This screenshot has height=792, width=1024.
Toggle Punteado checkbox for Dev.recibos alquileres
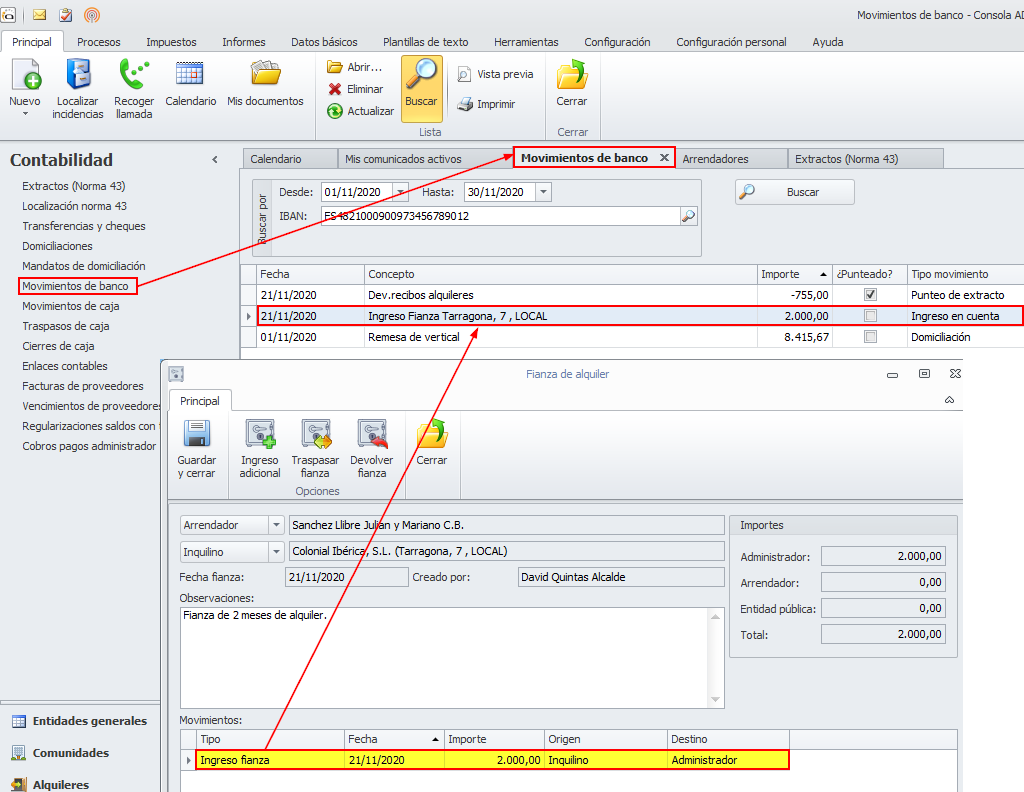870,295
